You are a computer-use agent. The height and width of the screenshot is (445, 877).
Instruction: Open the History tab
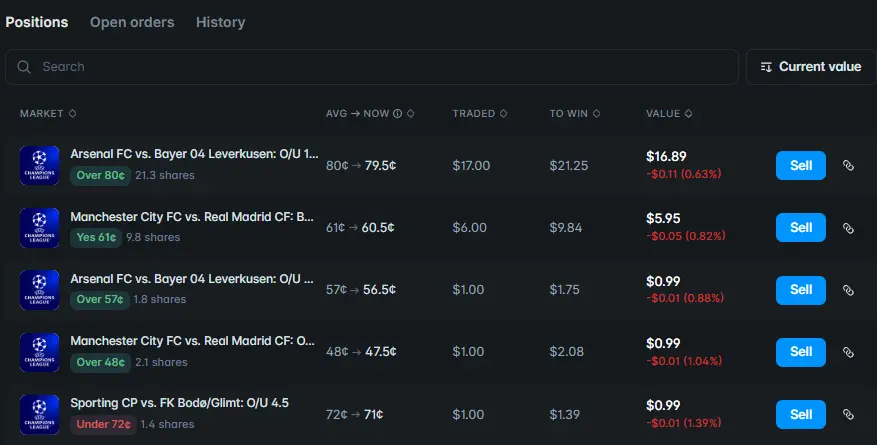[x=220, y=22]
